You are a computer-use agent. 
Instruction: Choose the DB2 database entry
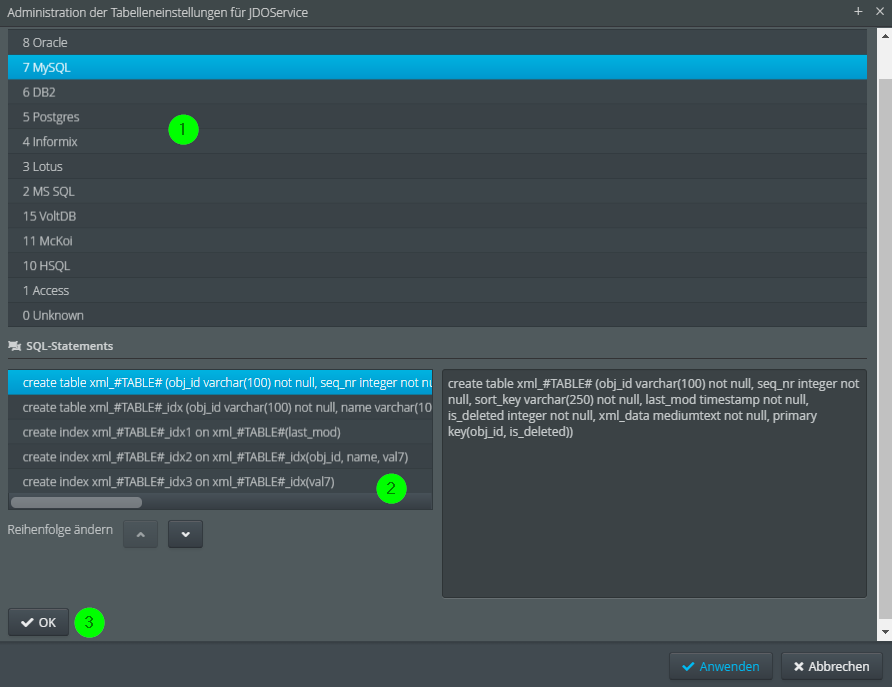(437, 92)
